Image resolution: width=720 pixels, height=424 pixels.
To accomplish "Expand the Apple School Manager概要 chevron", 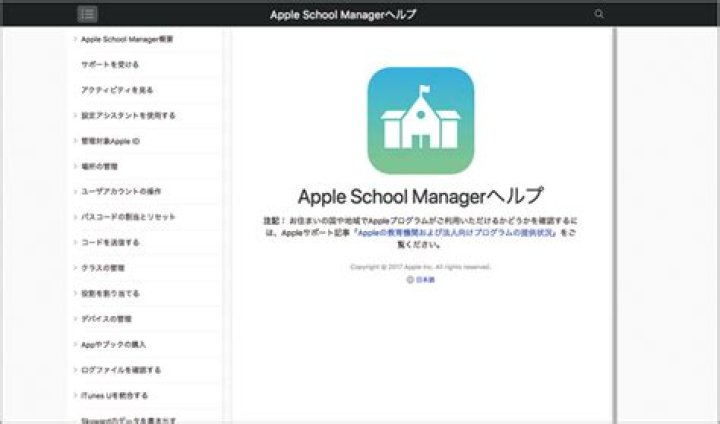I will pyautogui.click(x=75, y=39).
